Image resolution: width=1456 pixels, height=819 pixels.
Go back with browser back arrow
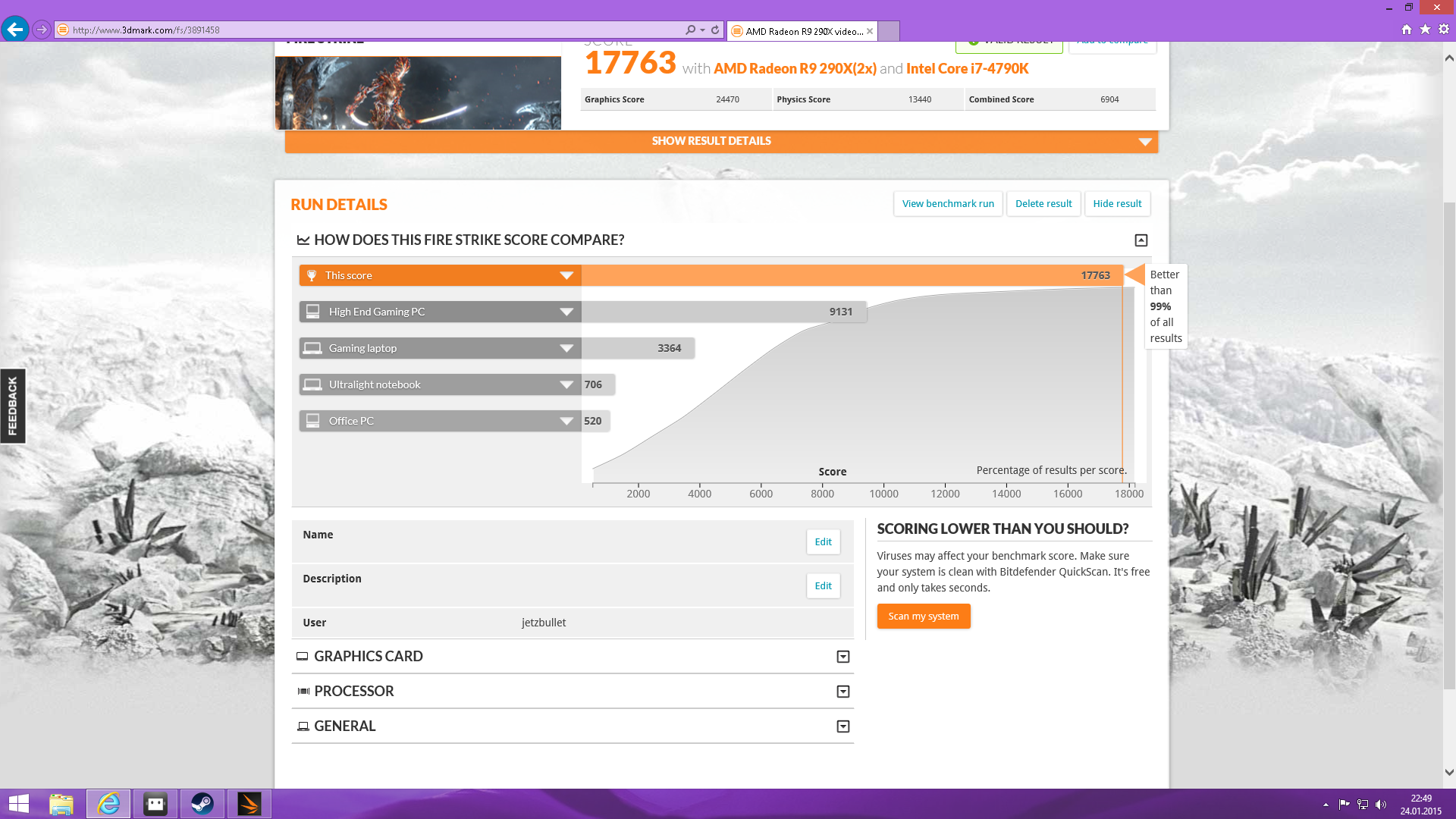point(15,30)
